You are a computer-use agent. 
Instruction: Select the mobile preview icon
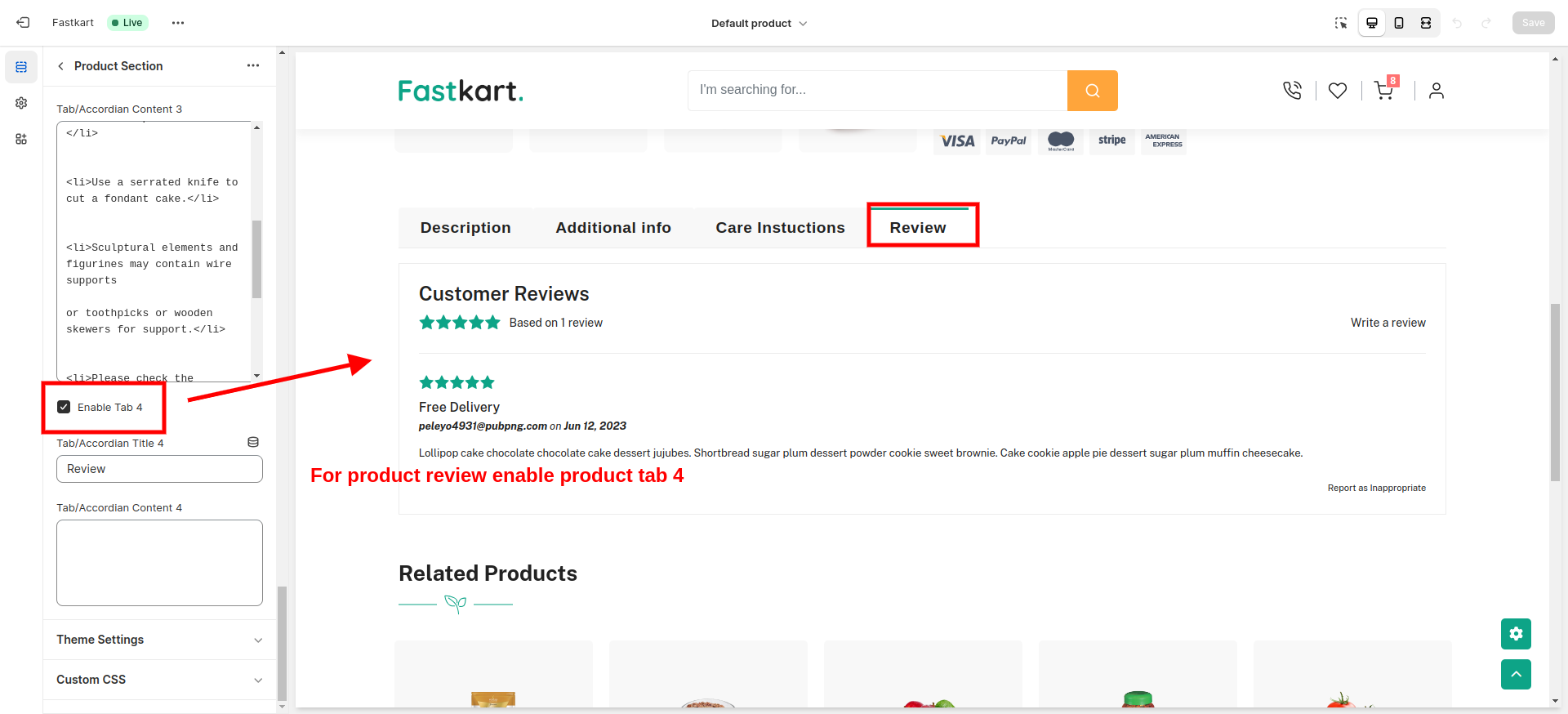click(1399, 23)
